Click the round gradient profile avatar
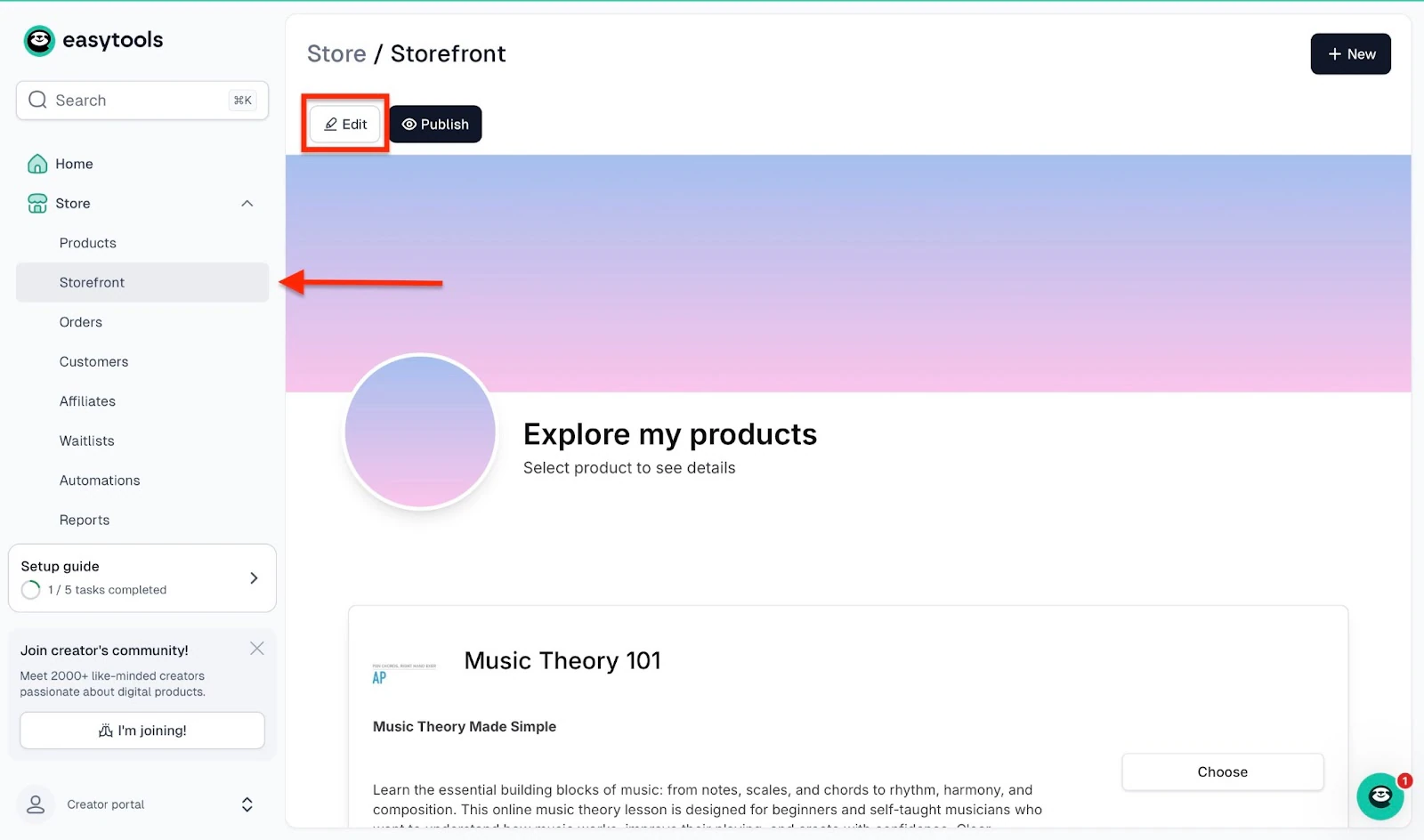1424x840 pixels. [420, 432]
